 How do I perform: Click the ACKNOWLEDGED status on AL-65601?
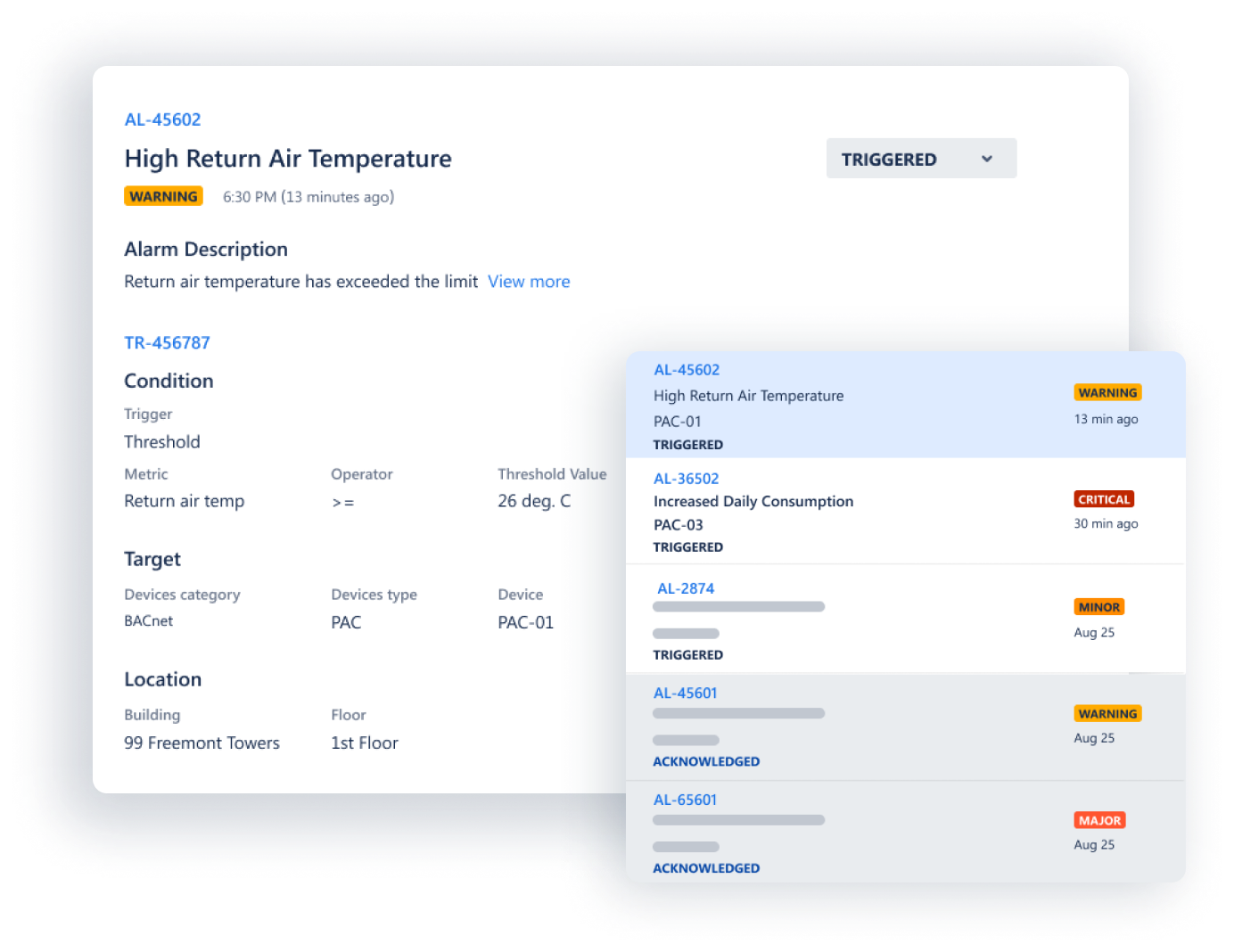tap(706, 868)
